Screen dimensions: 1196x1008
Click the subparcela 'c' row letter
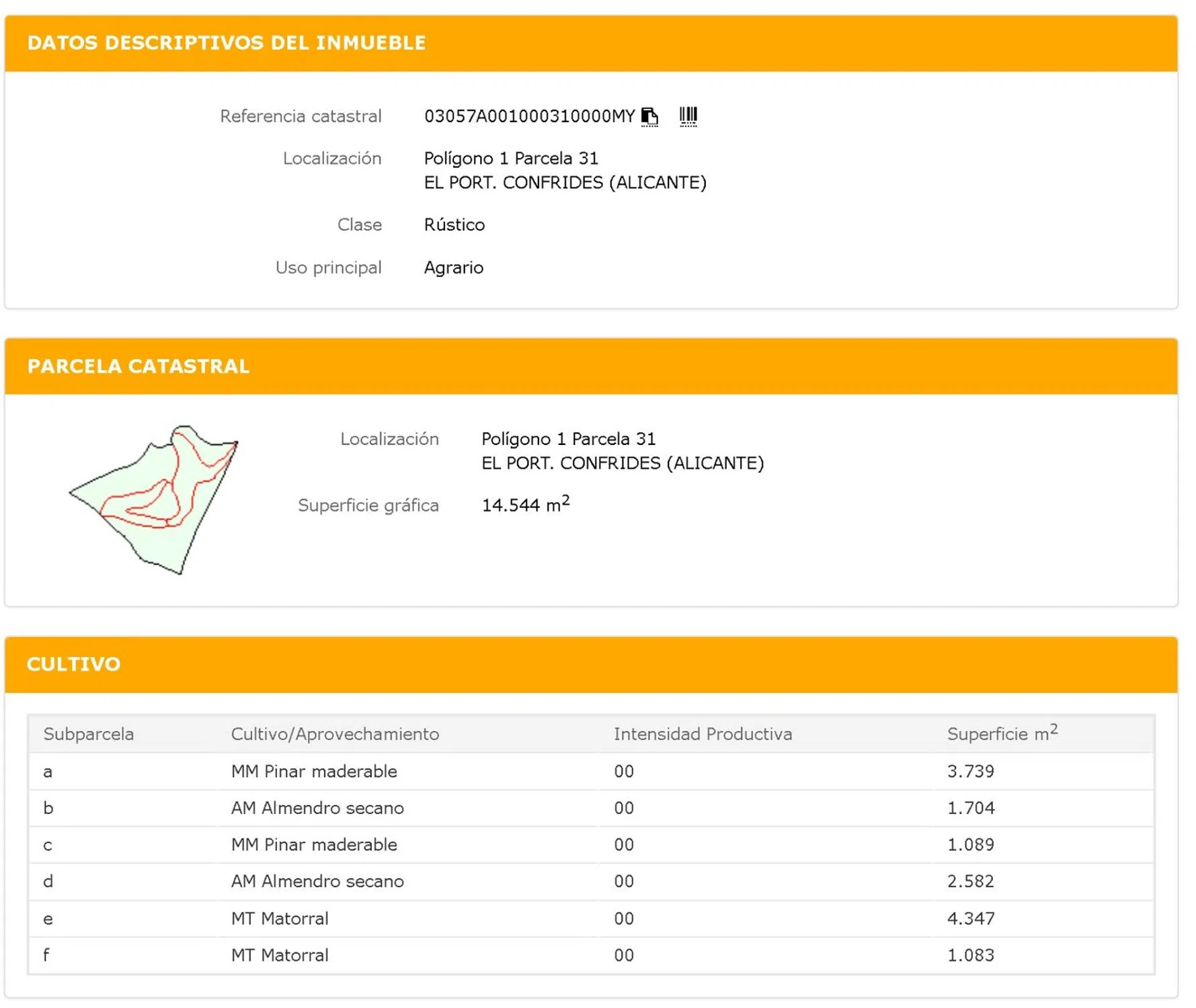click(x=48, y=845)
